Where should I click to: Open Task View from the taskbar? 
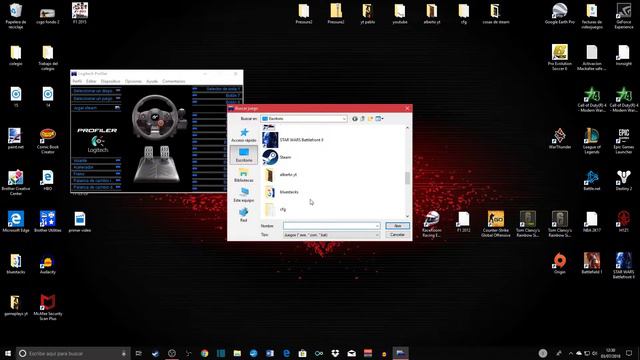coord(139,353)
